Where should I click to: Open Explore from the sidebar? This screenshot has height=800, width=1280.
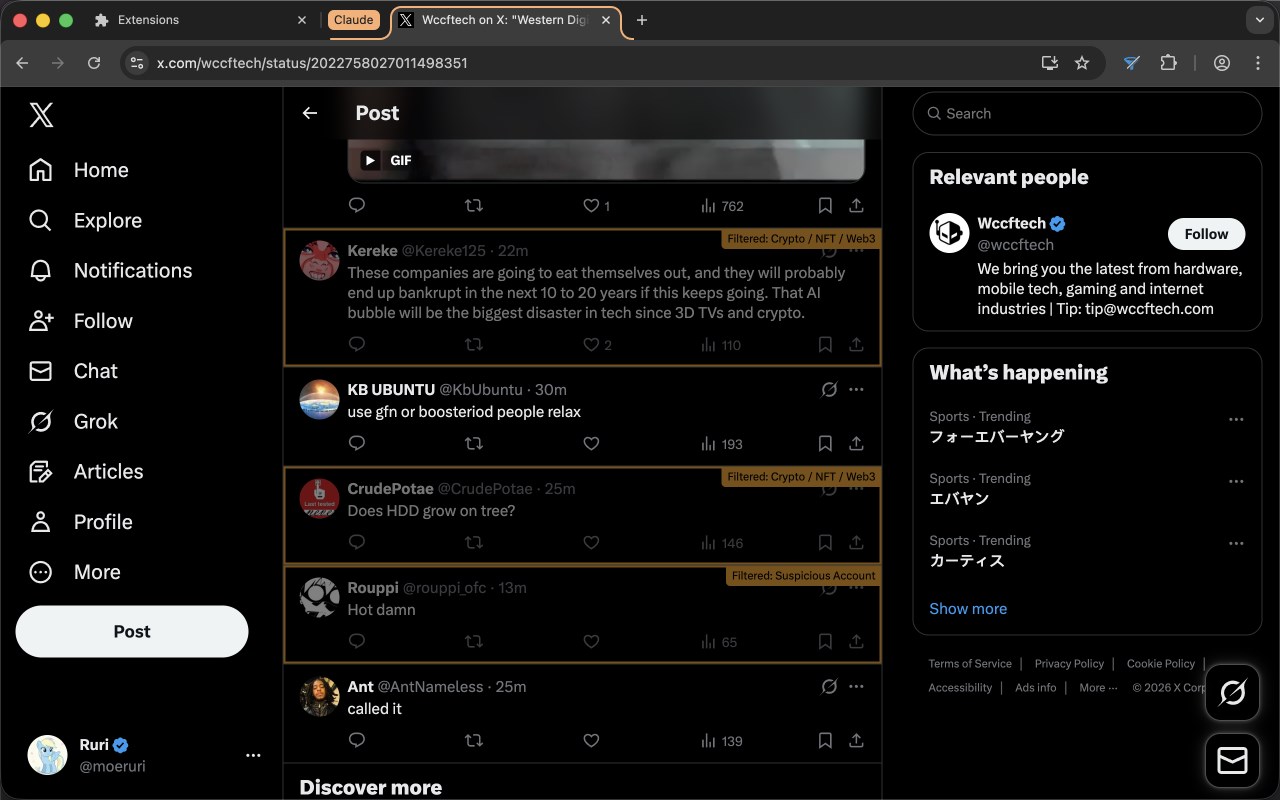point(85,220)
